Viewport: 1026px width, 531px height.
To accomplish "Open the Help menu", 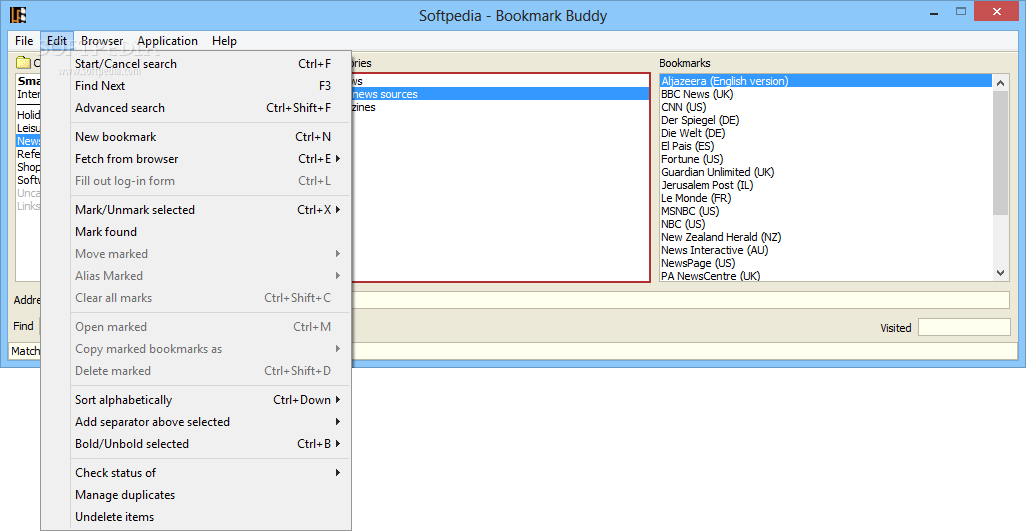I will pyautogui.click(x=224, y=41).
